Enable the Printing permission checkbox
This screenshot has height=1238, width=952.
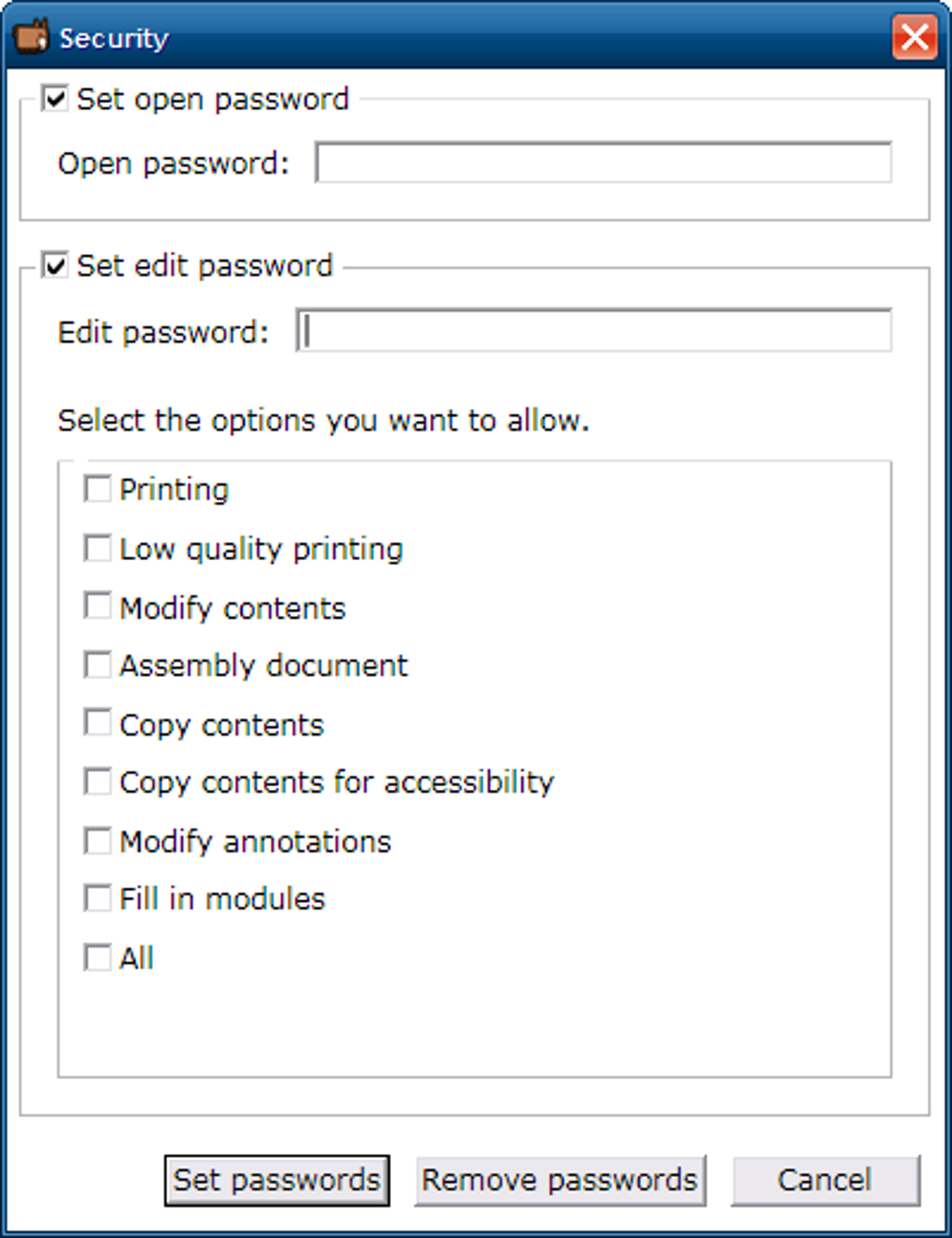97,488
